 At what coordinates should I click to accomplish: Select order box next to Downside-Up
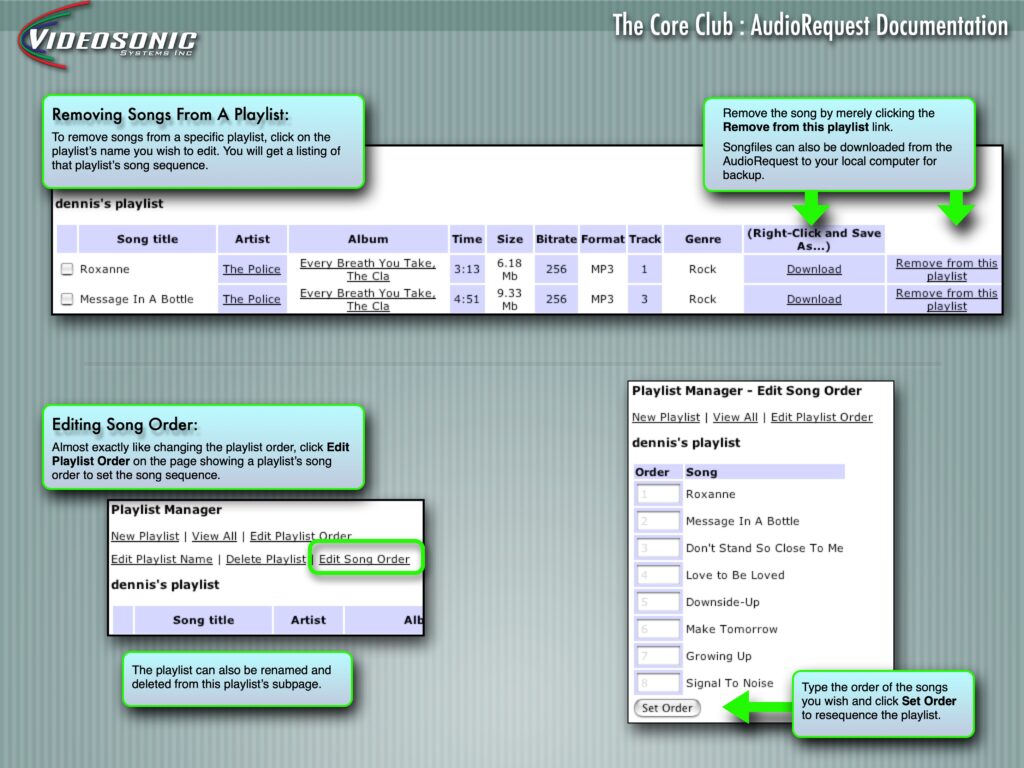657,603
